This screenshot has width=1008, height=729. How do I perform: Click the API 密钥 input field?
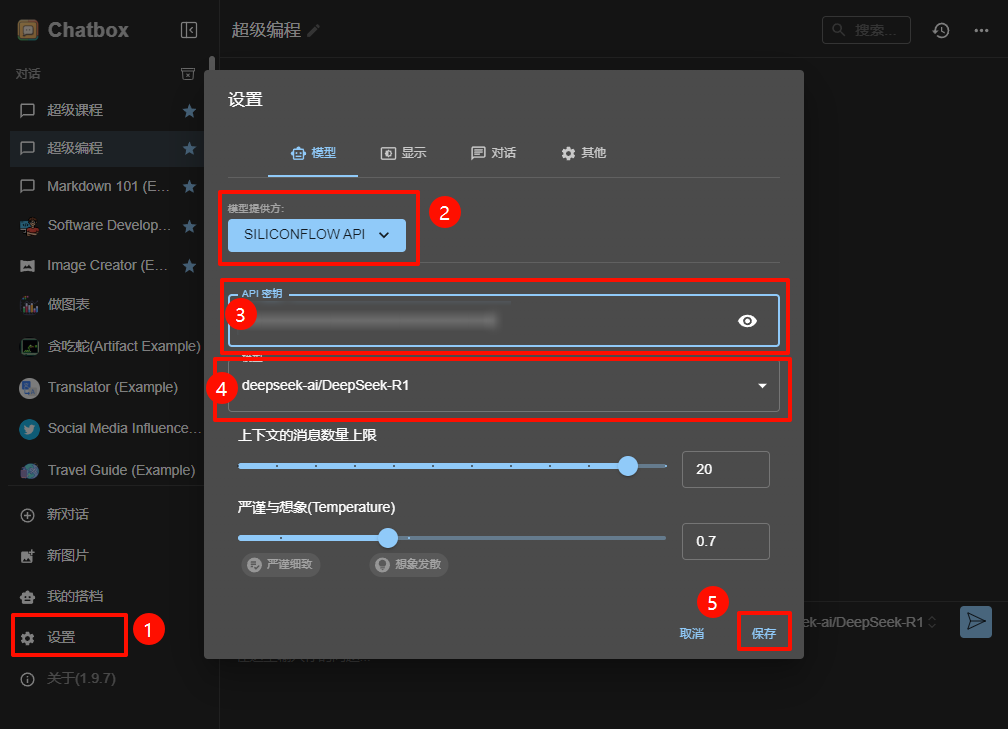[x=480, y=321]
